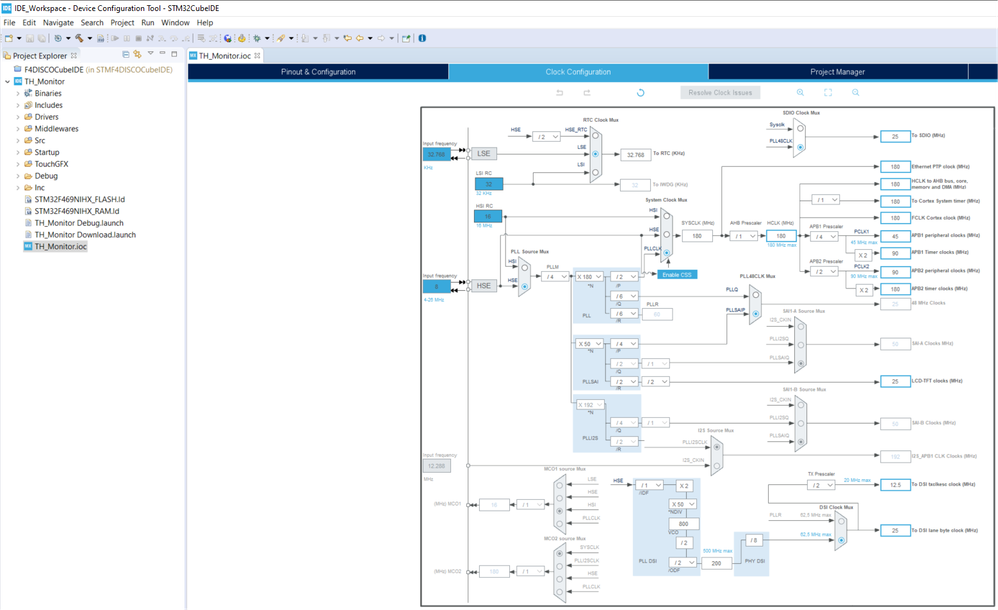The width and height of the screenshot is (998, 610).
Task: Expand the TouchGFX folder in tree
Action: [x=18, y=164]
